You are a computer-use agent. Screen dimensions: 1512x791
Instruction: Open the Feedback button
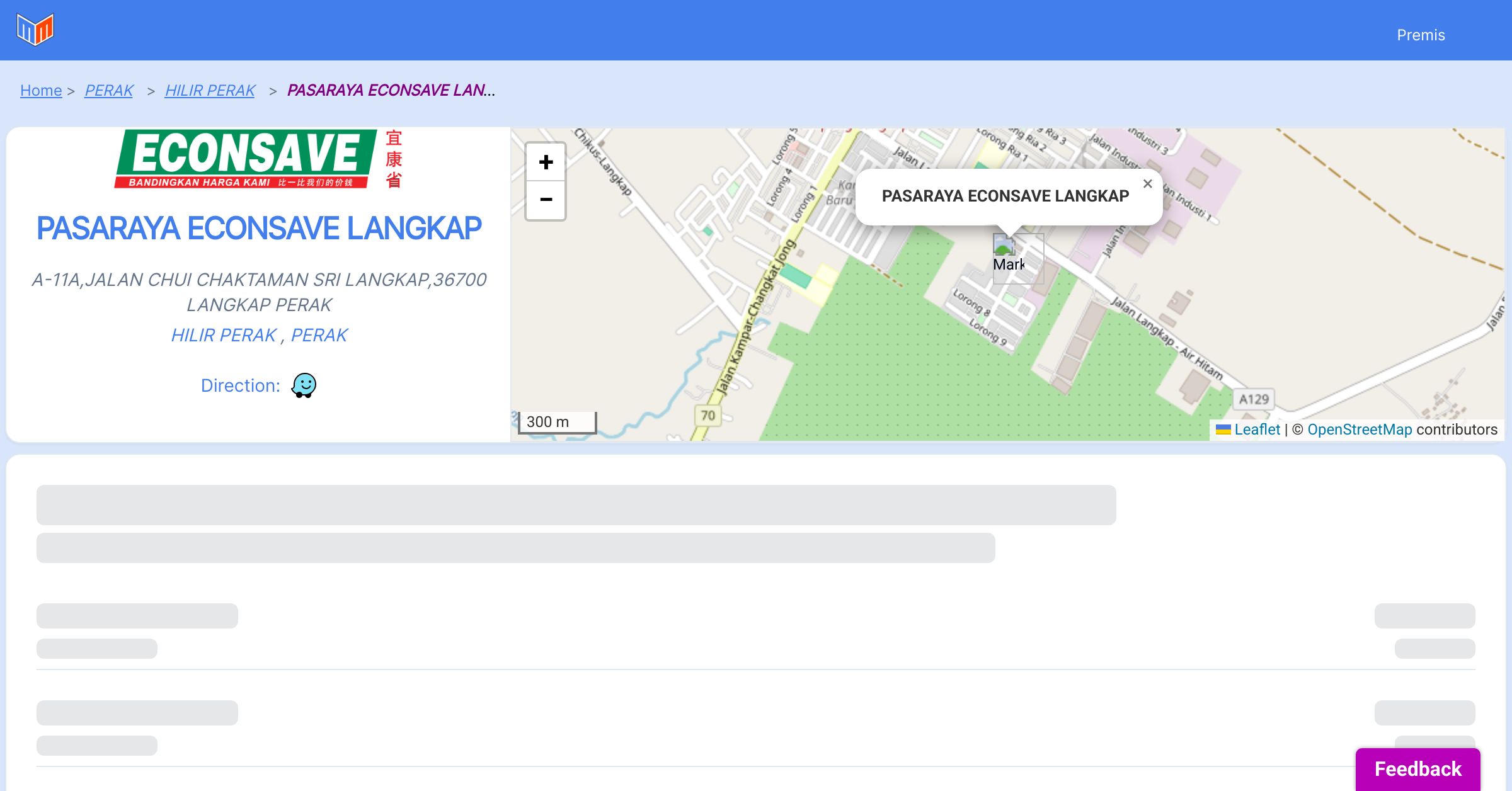(x=1417, y=768)
